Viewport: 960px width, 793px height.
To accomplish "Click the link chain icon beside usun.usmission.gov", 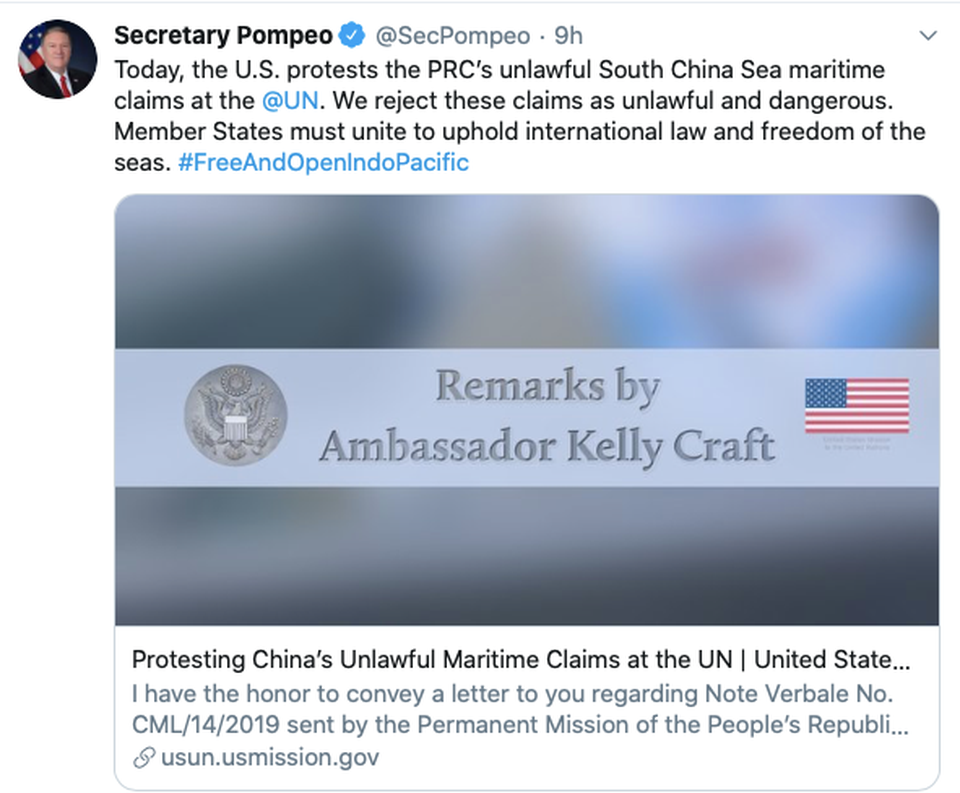I will point(144,758).
